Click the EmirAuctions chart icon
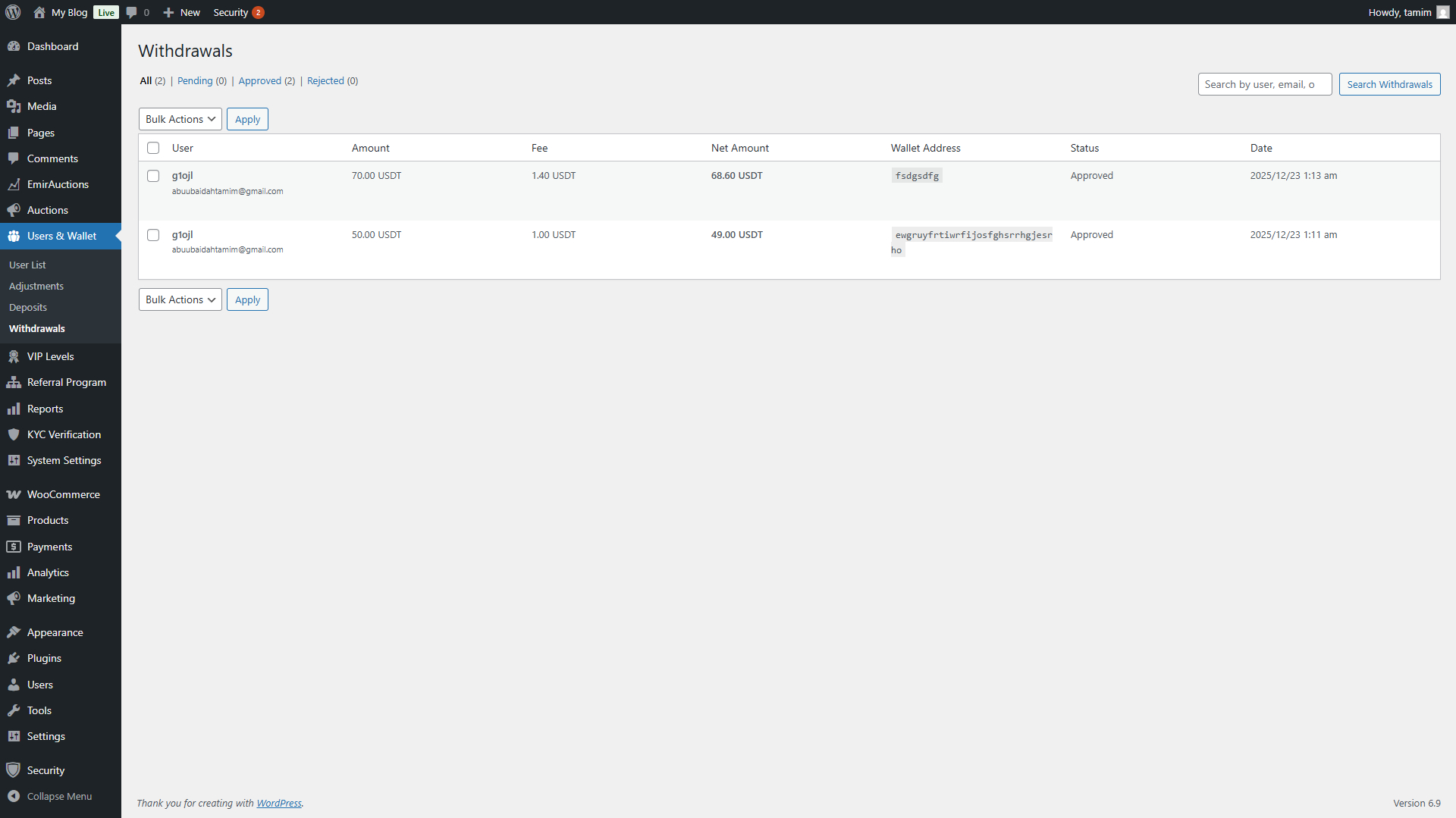The image size is (1456, 818). pyautogui.click(x=14, y=184)
